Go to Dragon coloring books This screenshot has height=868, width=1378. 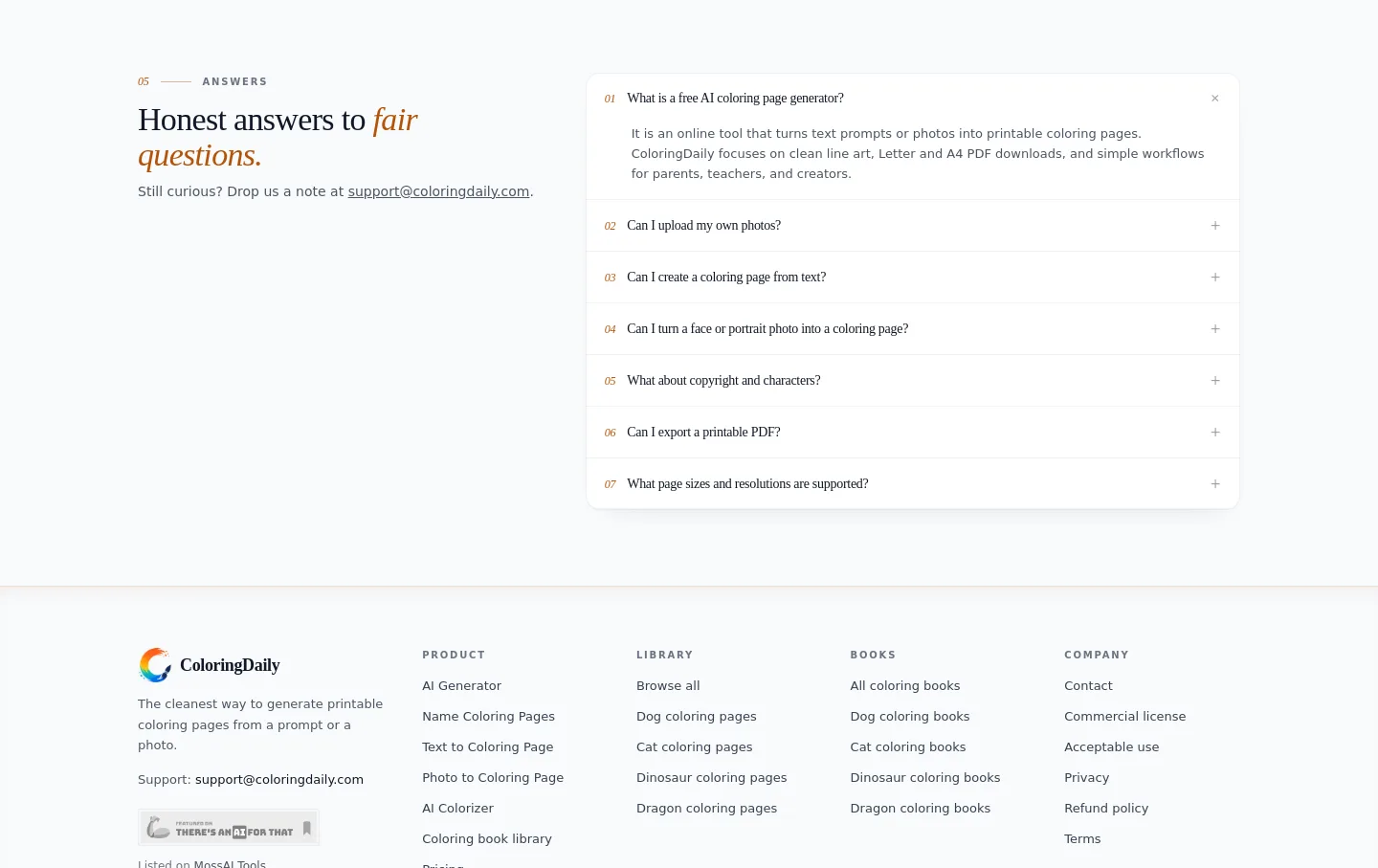[x=920, y=809]
